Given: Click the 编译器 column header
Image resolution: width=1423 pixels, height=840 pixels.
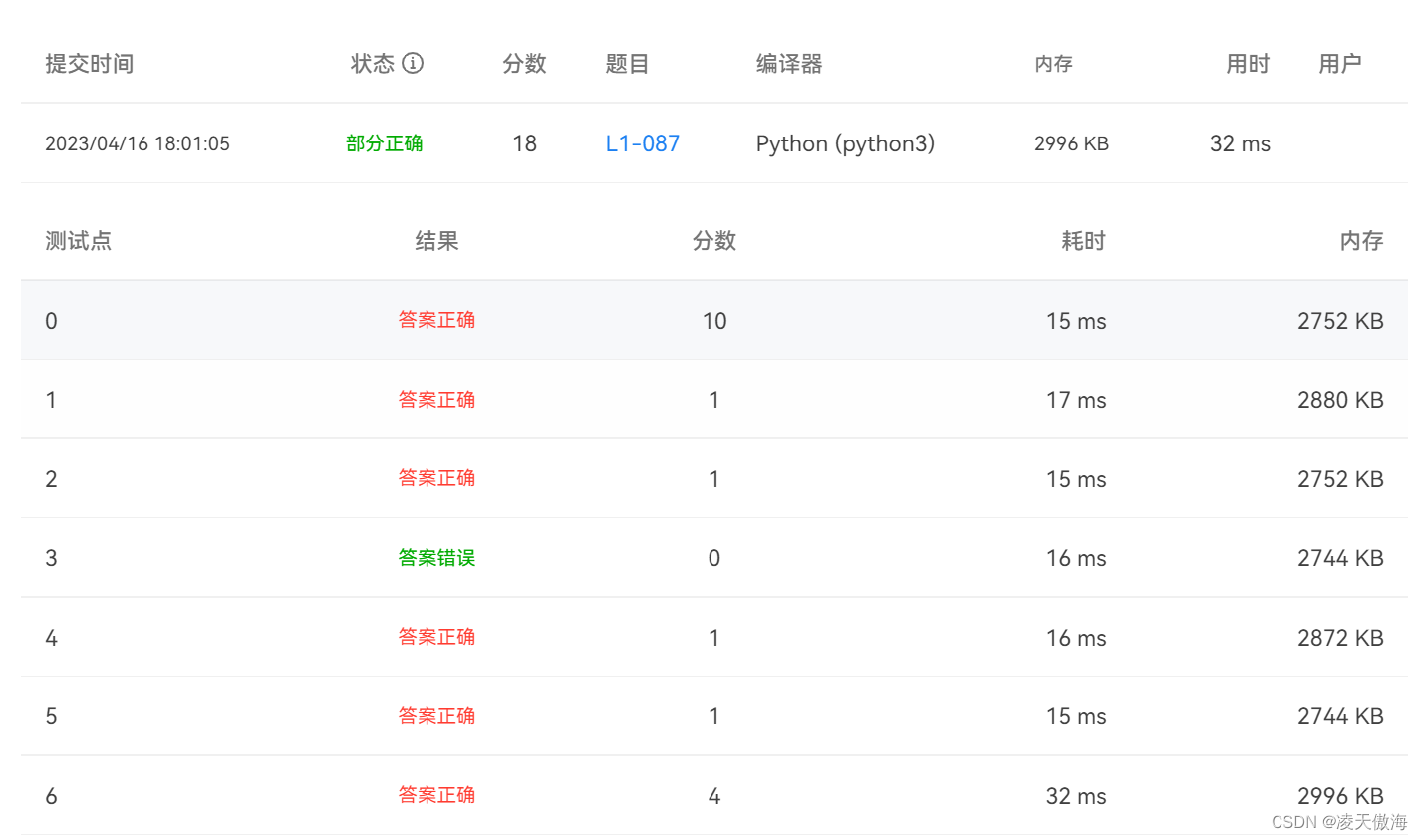Looking at the screenshot, I should pos(788,63).
